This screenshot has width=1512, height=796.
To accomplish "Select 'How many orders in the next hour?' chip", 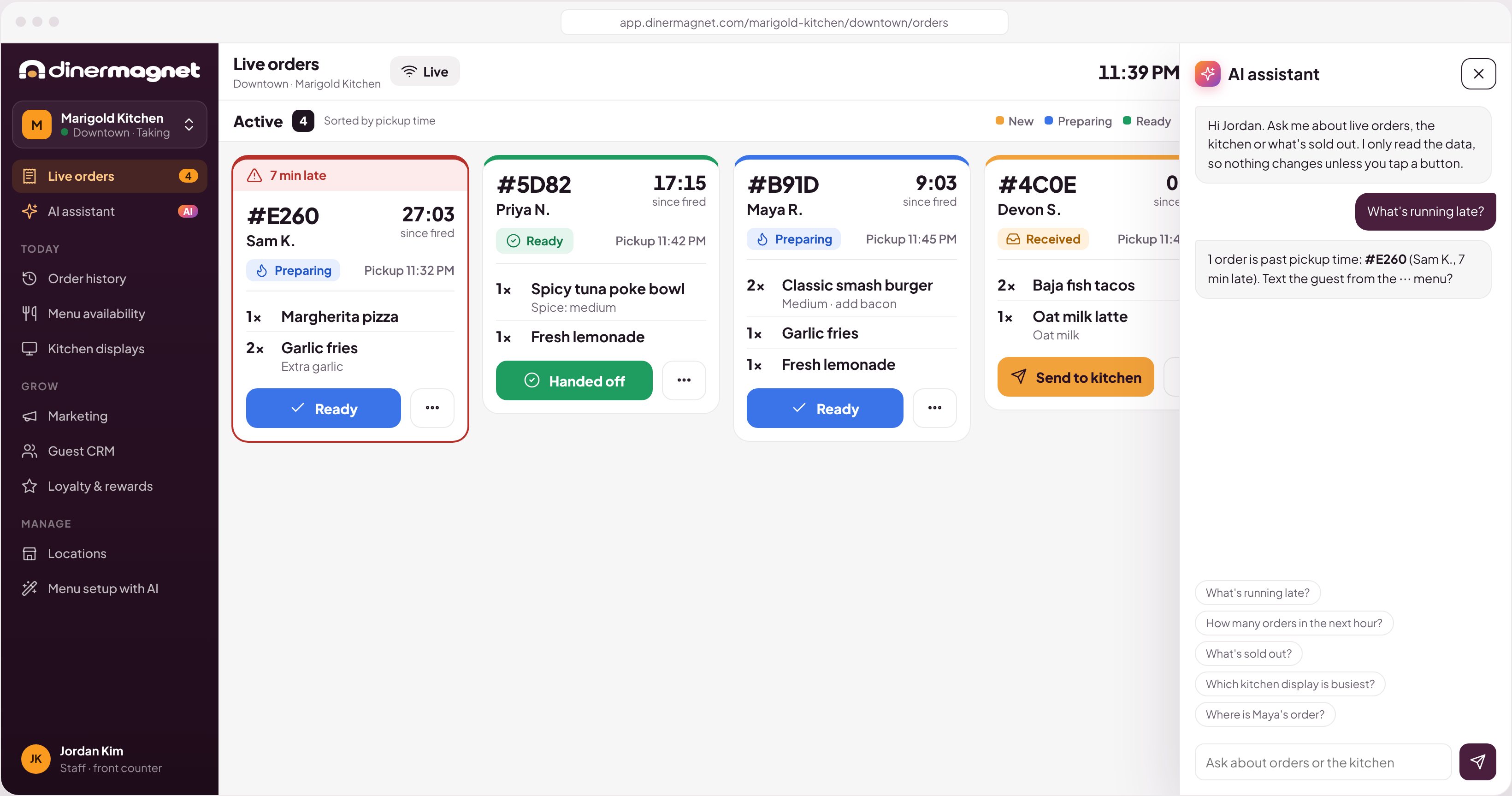I will 1293,623.
